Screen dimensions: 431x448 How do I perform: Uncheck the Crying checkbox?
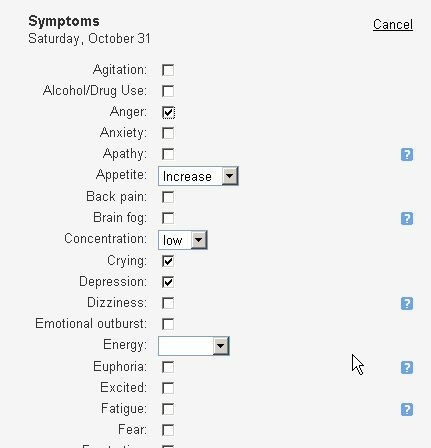pyautogui.click(x=168, y=261)
